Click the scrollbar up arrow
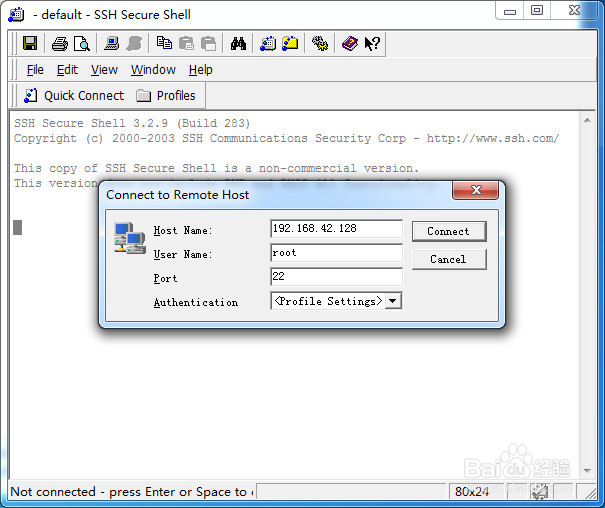Image resolution: width=605 pixels, height=508 pixels. pos(587,120)
